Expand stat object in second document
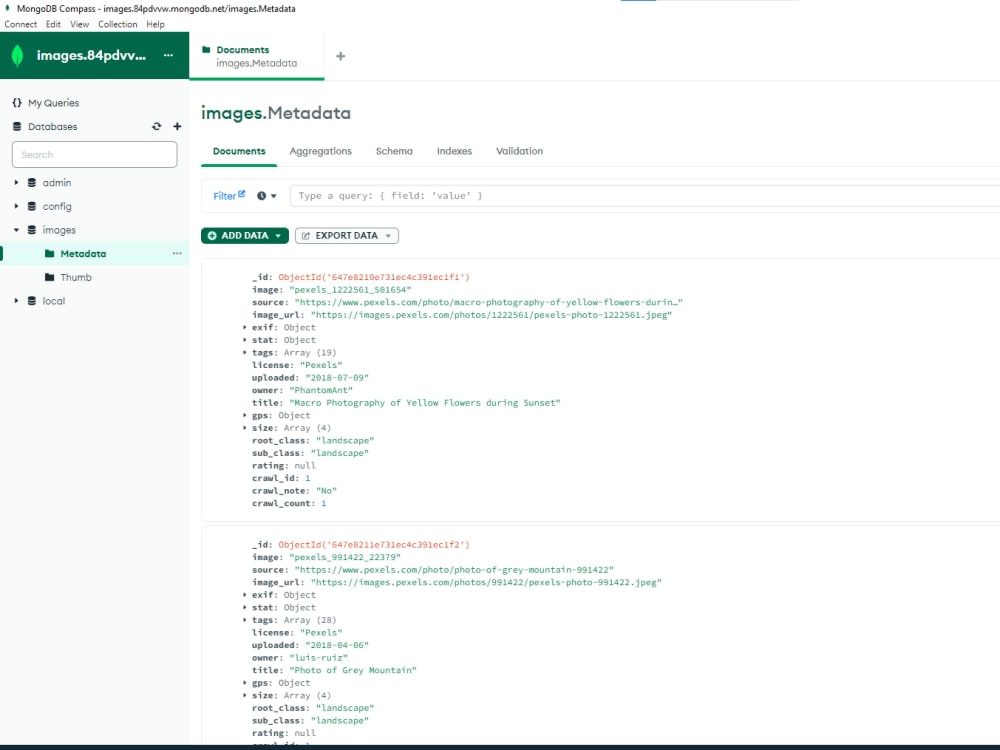 point(245,607)
